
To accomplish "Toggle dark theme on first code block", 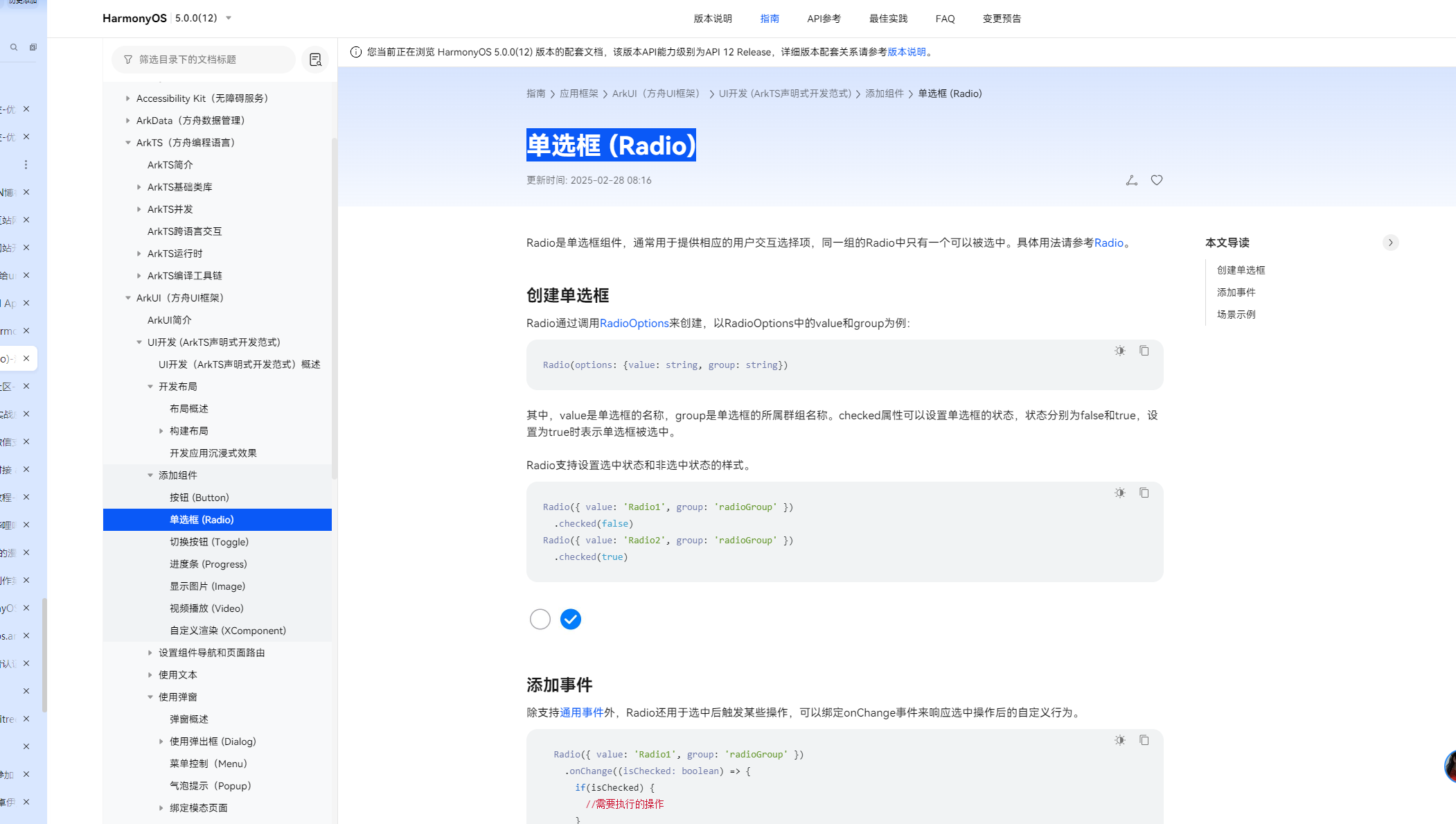I will click(x=1120, y=351).
